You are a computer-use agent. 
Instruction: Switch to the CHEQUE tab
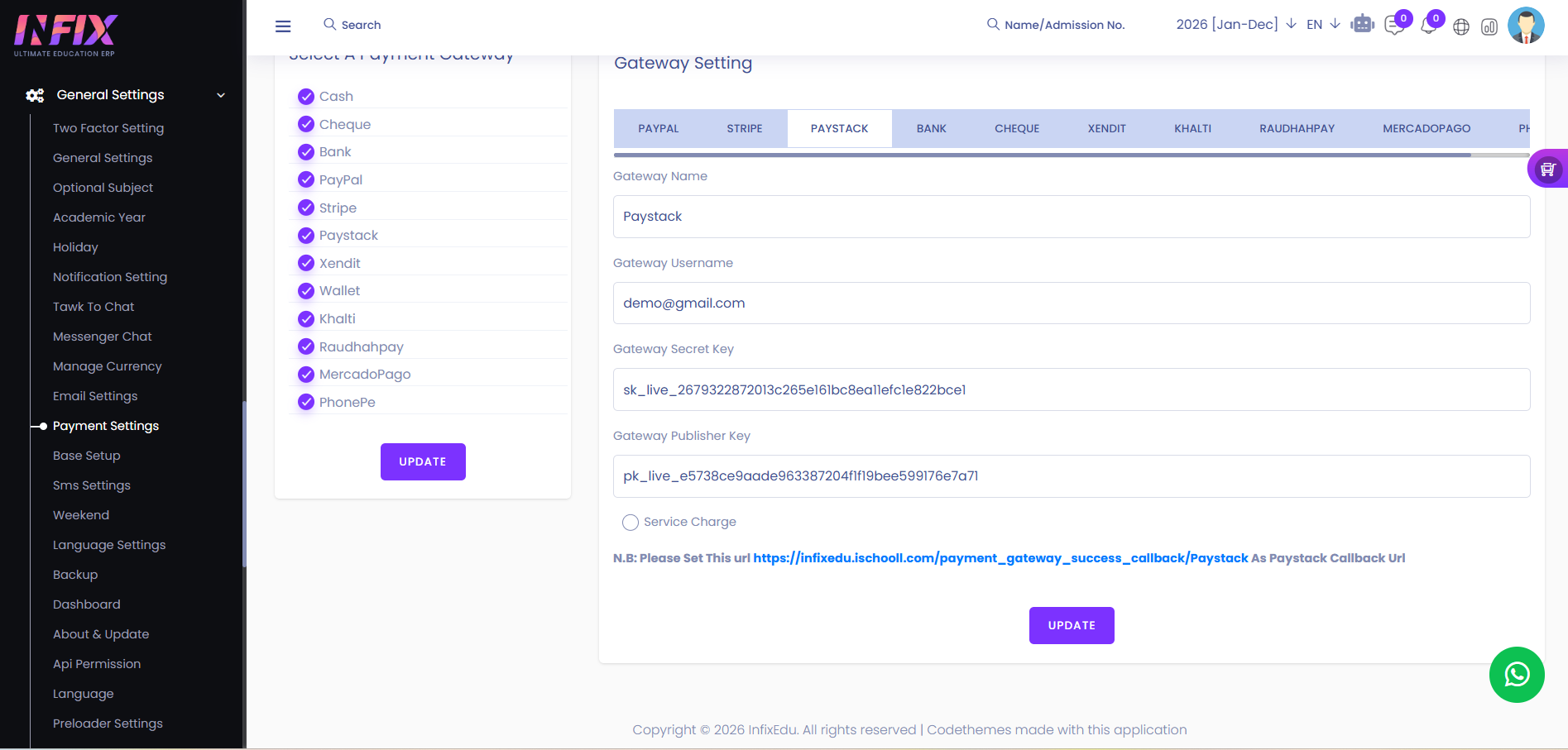click(1017, 128)
